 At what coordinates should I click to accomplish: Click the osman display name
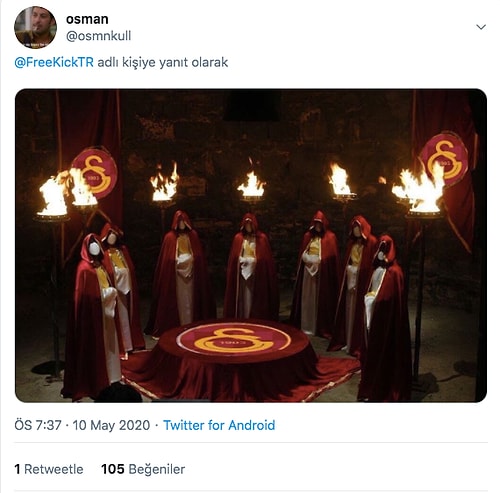(87, 19)
